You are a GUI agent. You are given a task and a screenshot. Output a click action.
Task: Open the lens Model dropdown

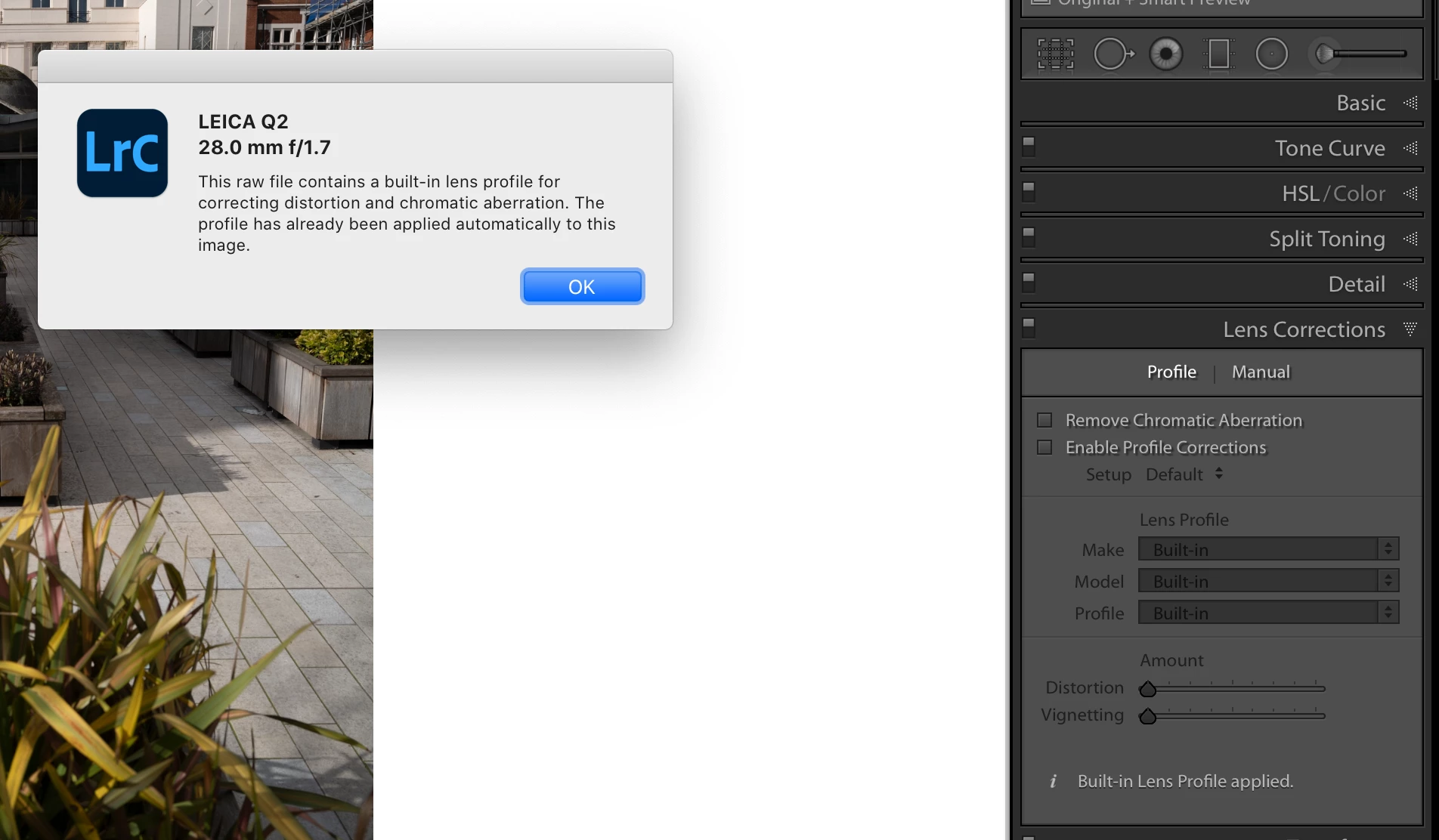1269,581
